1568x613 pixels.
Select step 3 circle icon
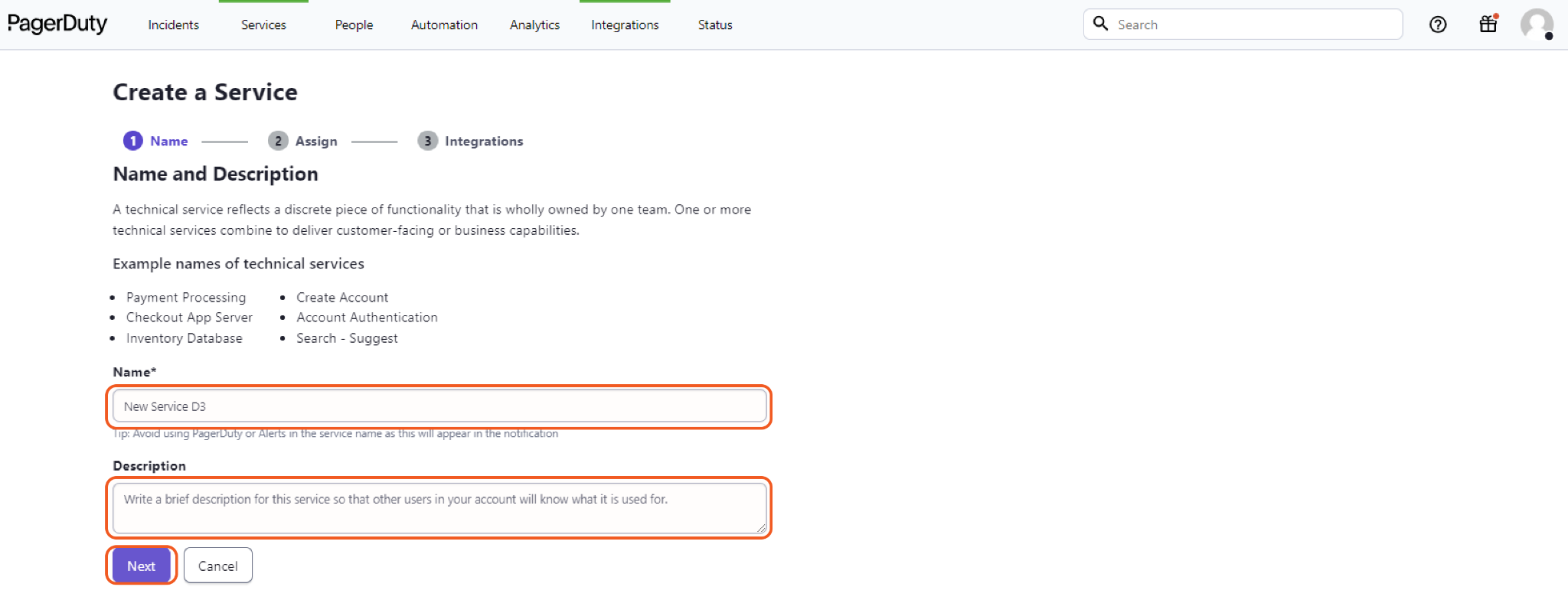pos(427,141)
